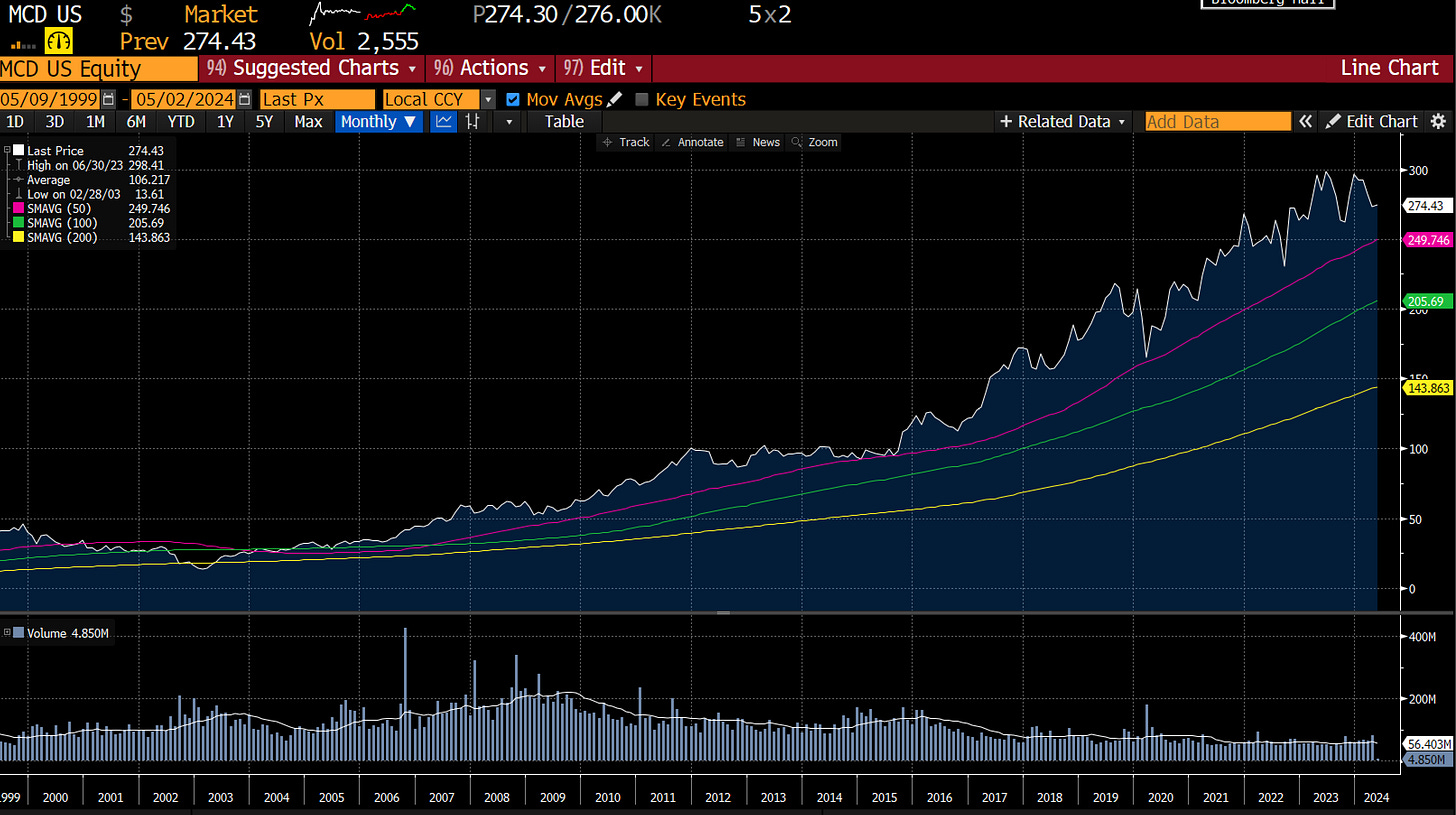Image resolution: width=1456 pixels, height=815 pixels.
Task: Click the 2020 label on the time axis
Action: click(x=1160, y=796)
